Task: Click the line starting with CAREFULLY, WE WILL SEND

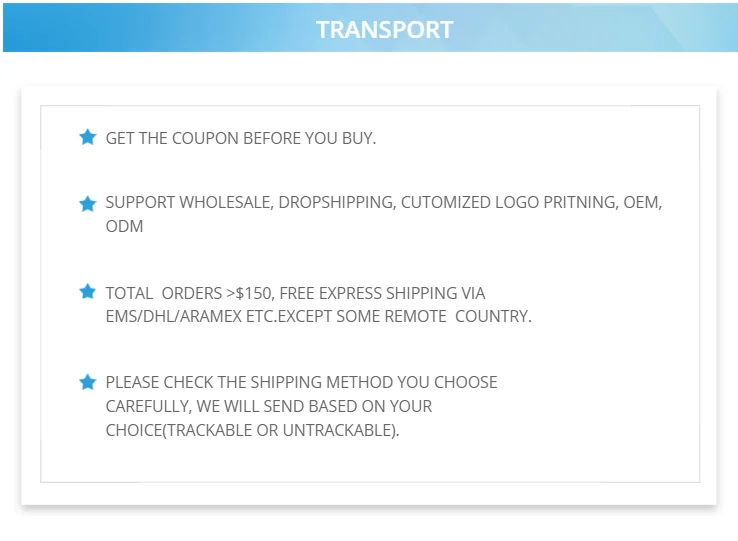Action: (269, 406)
